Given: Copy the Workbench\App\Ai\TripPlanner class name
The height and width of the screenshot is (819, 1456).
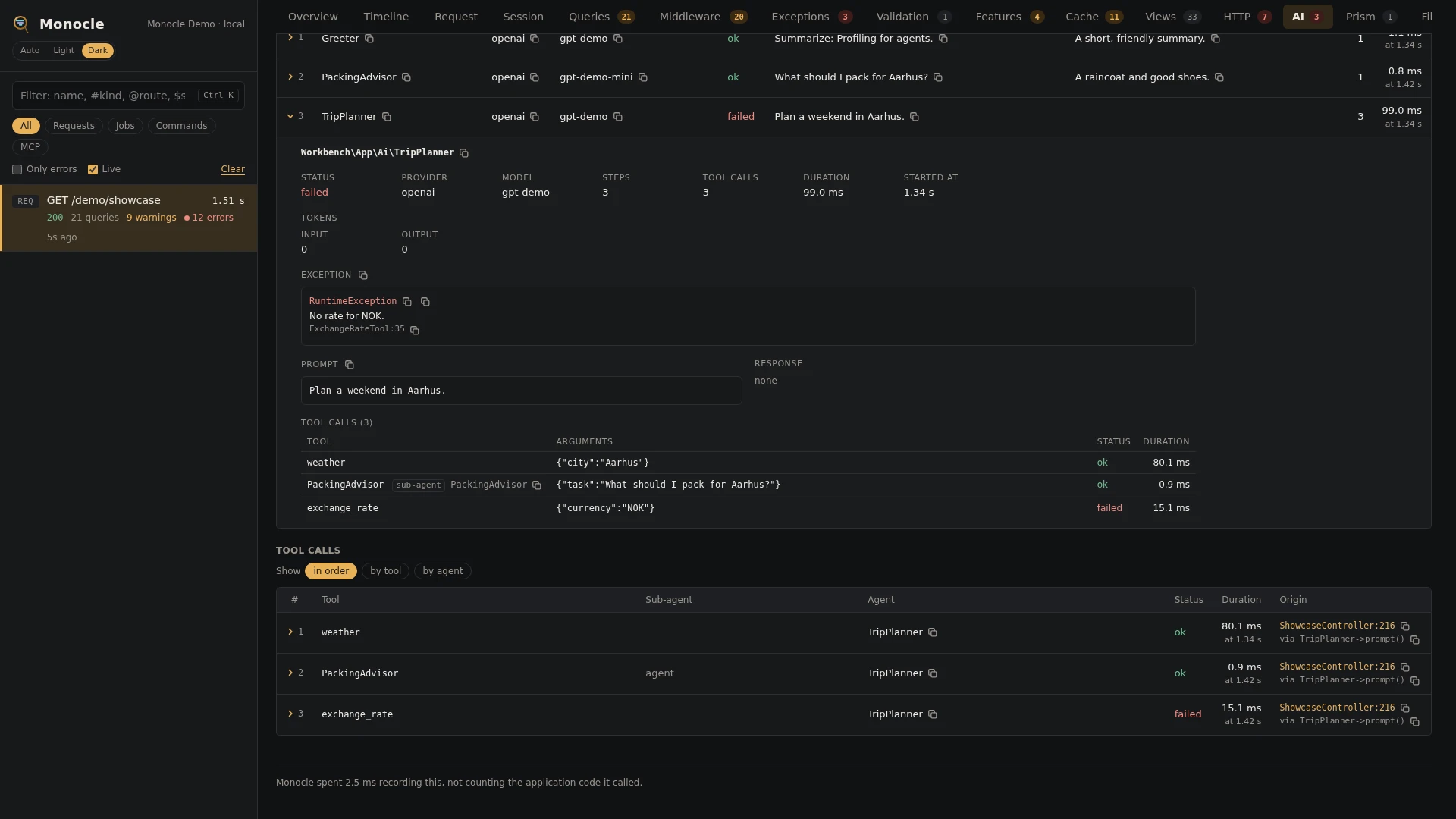Looking at the screenshot, I should [x=464, y=153].
